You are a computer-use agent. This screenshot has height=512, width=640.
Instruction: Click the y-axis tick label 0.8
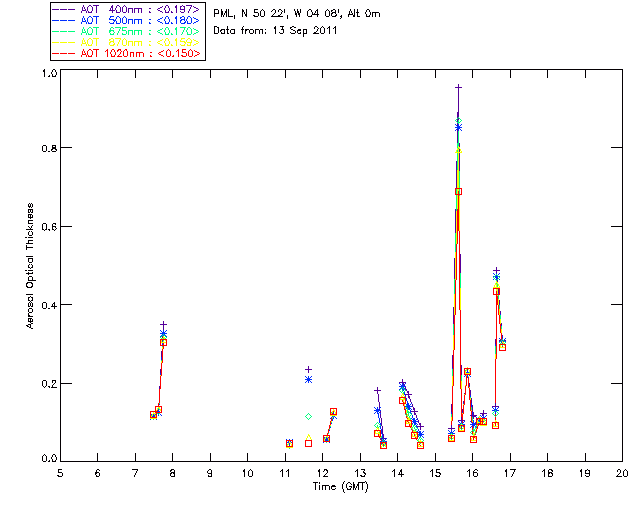(x=49, y=148)
